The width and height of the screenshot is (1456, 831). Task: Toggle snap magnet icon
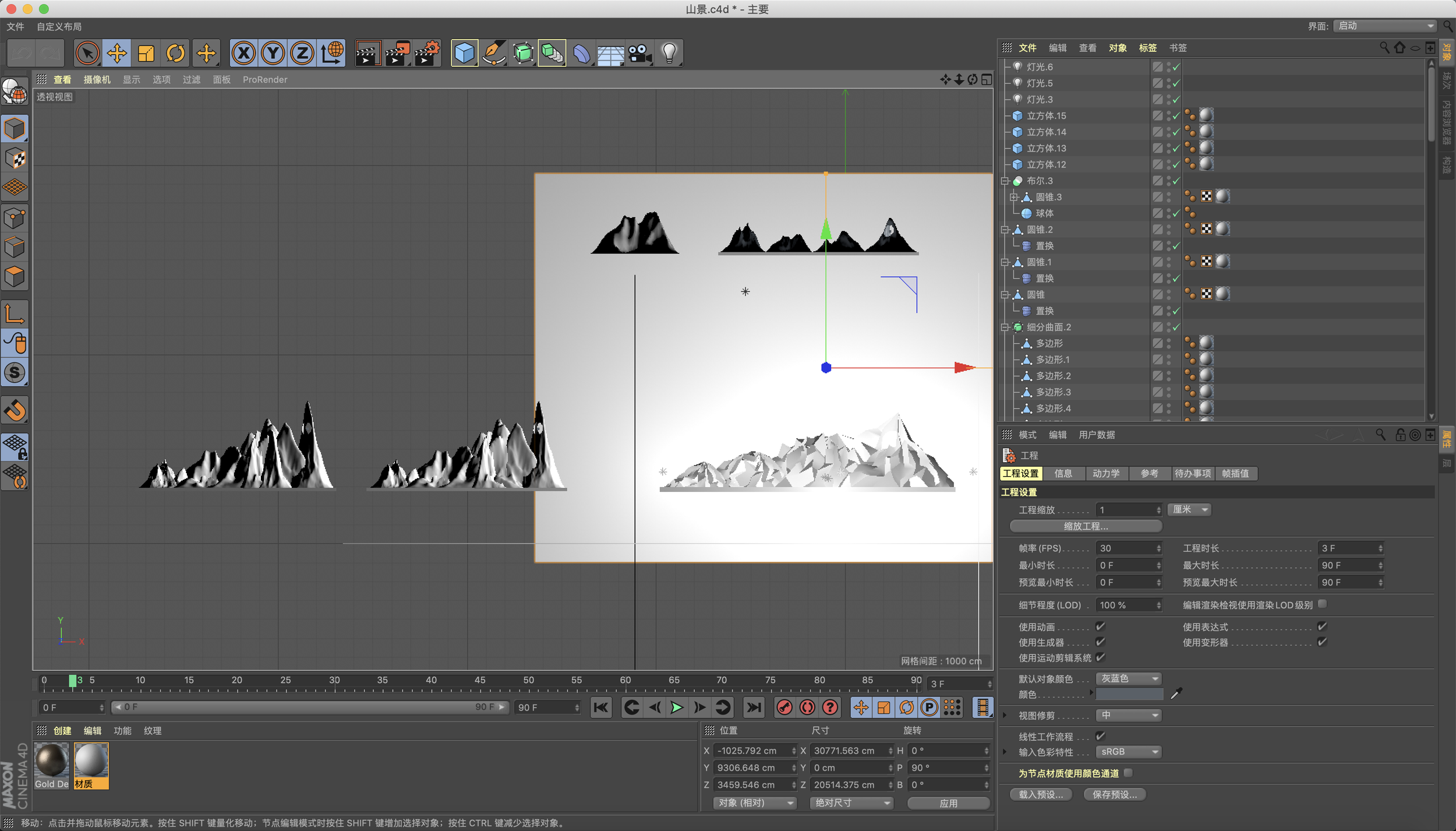[x=15, y=410]
